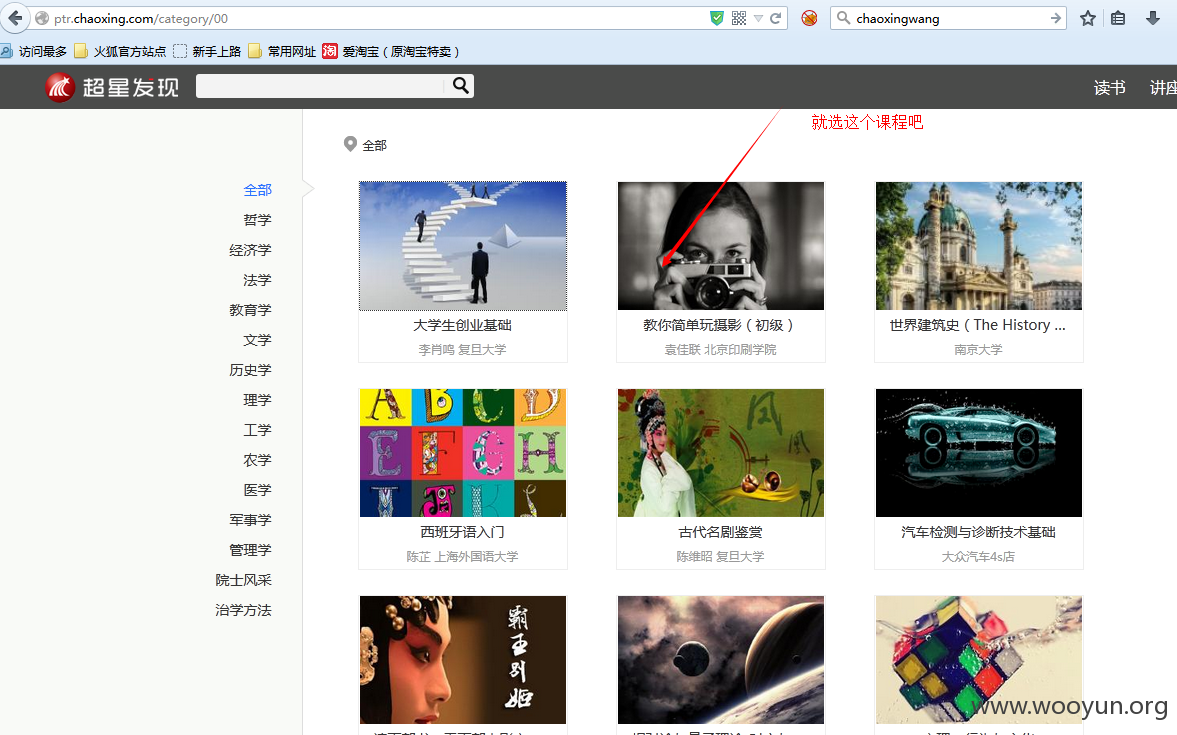Click author text 陈芷 上海外国语大学
This screenshot has height=735, width=1177.
pyautogui.click(x=462, y=557)
